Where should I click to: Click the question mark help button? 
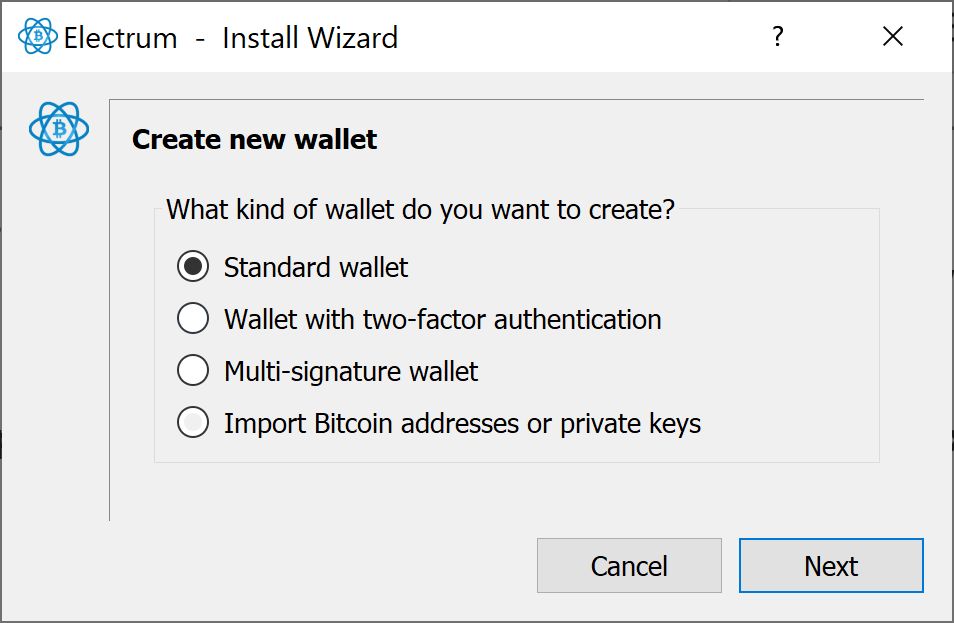click(x=777, y=37)
